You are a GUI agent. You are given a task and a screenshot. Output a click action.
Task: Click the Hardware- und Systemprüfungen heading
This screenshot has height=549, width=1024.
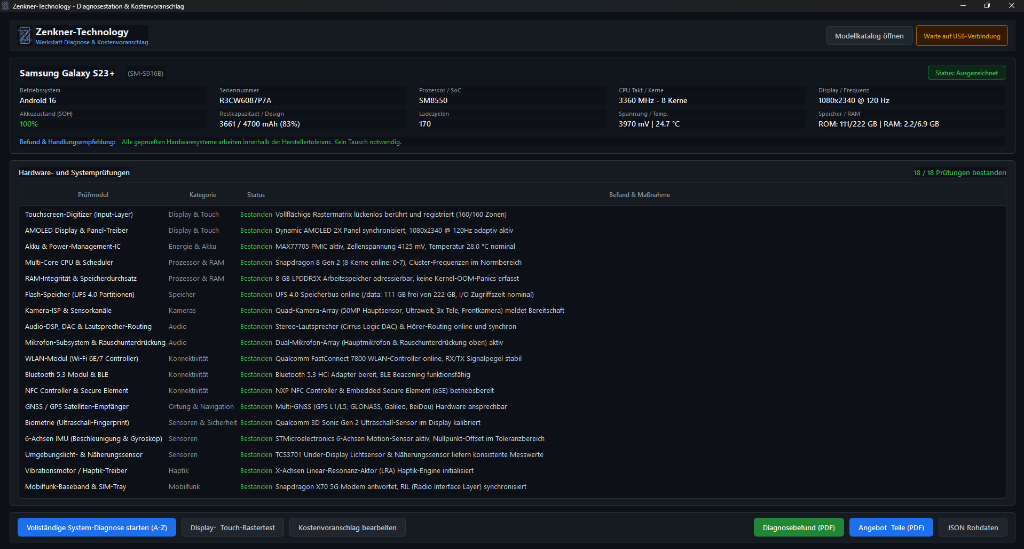pyautogui.click(x=74, y=172)
